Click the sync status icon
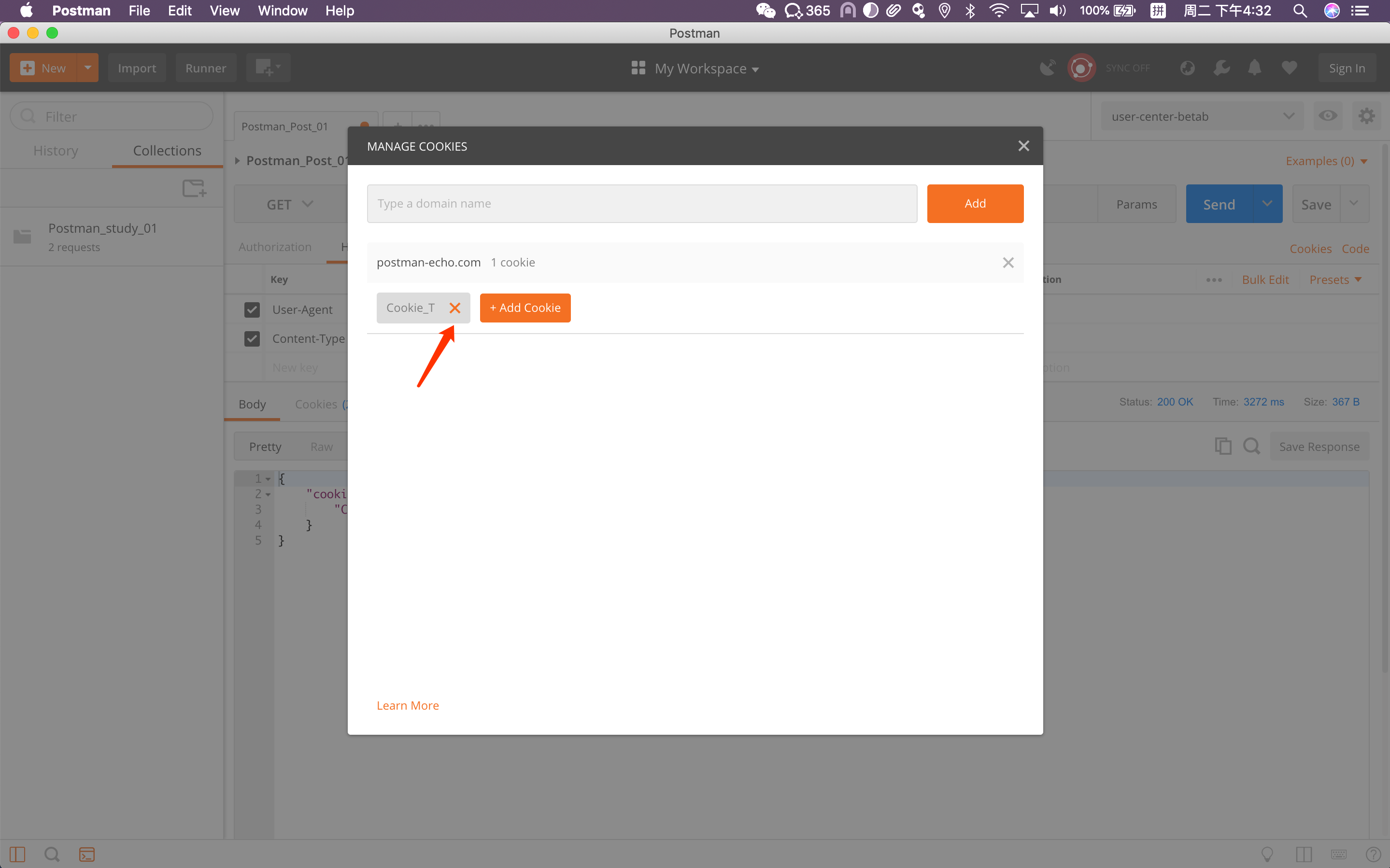Image resolution: width=1390 pixels, height=868 pixels. [x=1081, y=68]
